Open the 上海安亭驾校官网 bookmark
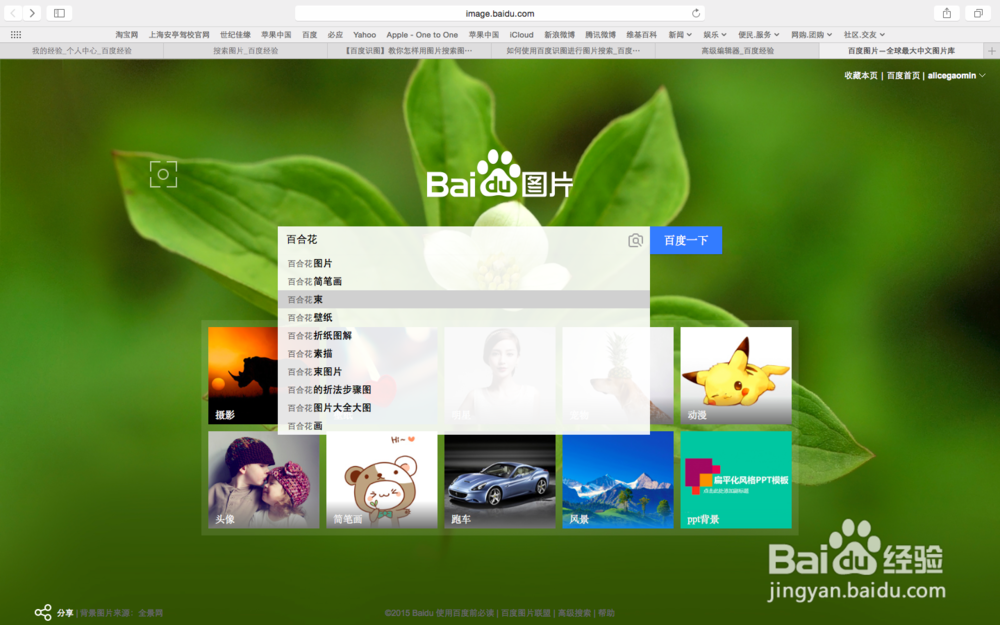1000x625 pixels. click(x=179, y=34)
